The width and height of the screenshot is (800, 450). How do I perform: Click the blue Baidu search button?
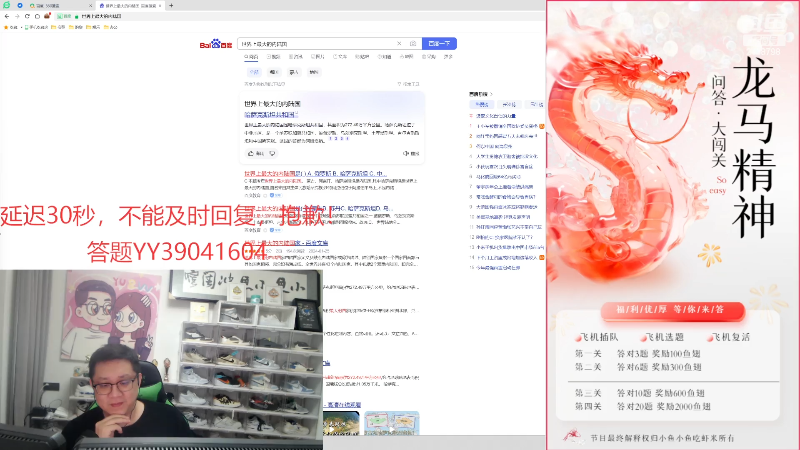(439, 44)
